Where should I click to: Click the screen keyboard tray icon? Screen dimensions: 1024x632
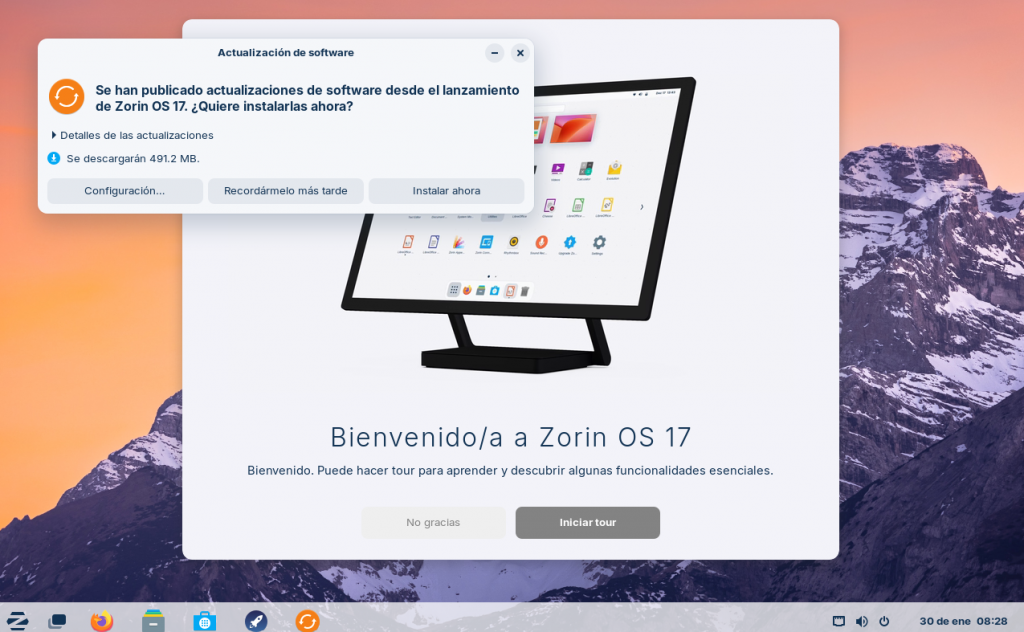(838, 621)
